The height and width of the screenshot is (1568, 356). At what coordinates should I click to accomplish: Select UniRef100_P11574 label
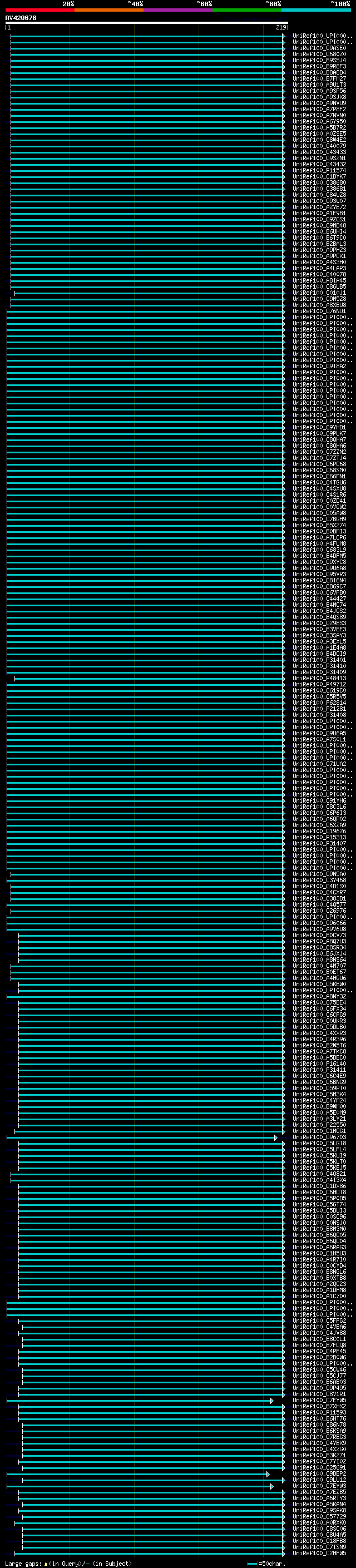[x=319, y=170]
